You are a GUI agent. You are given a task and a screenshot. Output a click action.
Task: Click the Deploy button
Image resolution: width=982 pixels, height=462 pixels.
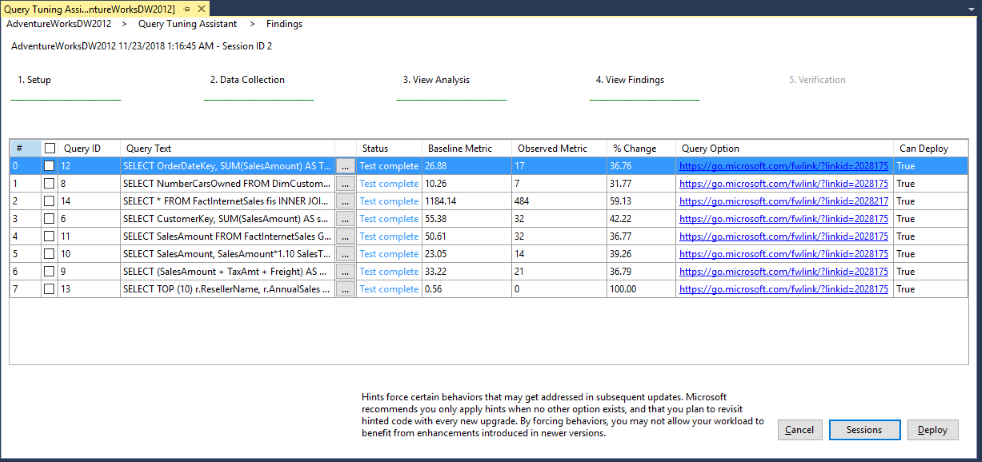(932, 430)
